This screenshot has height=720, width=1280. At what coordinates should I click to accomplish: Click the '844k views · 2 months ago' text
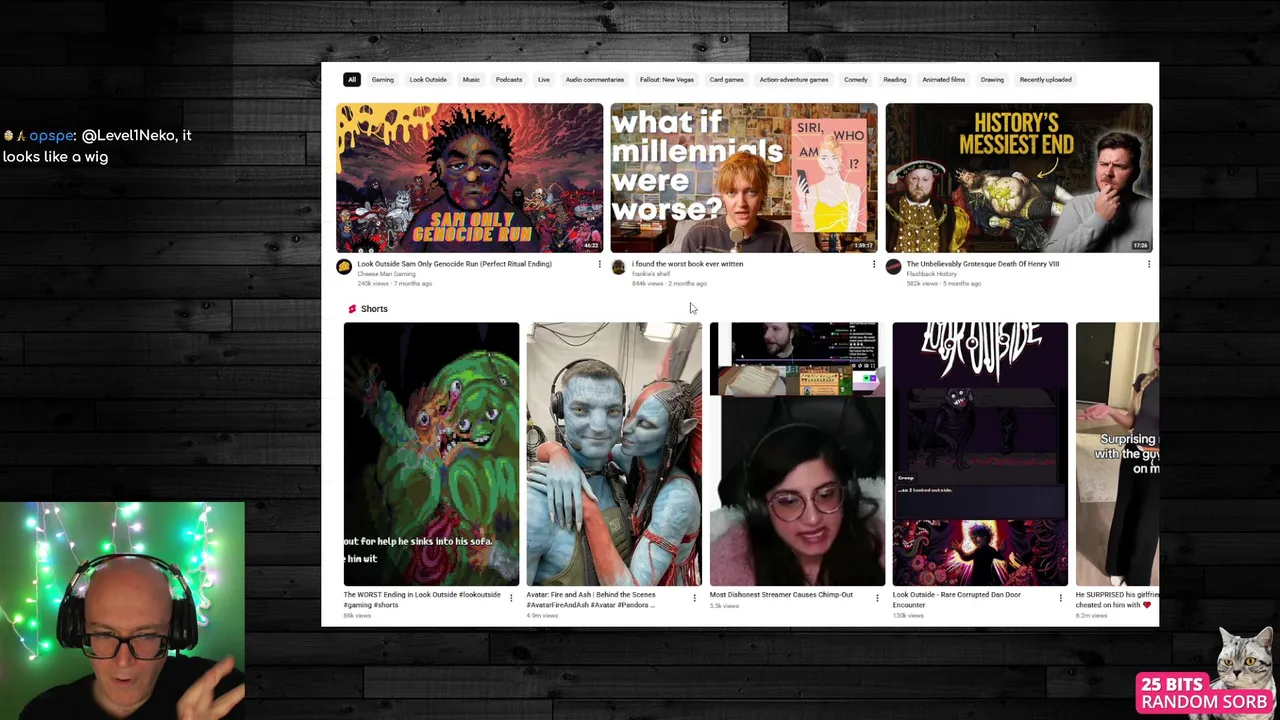tap(669, 284)
